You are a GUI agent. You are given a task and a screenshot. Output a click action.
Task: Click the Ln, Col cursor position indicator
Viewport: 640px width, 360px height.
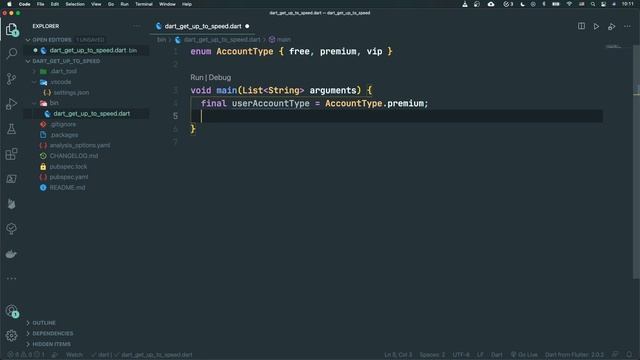coord(398,355)
